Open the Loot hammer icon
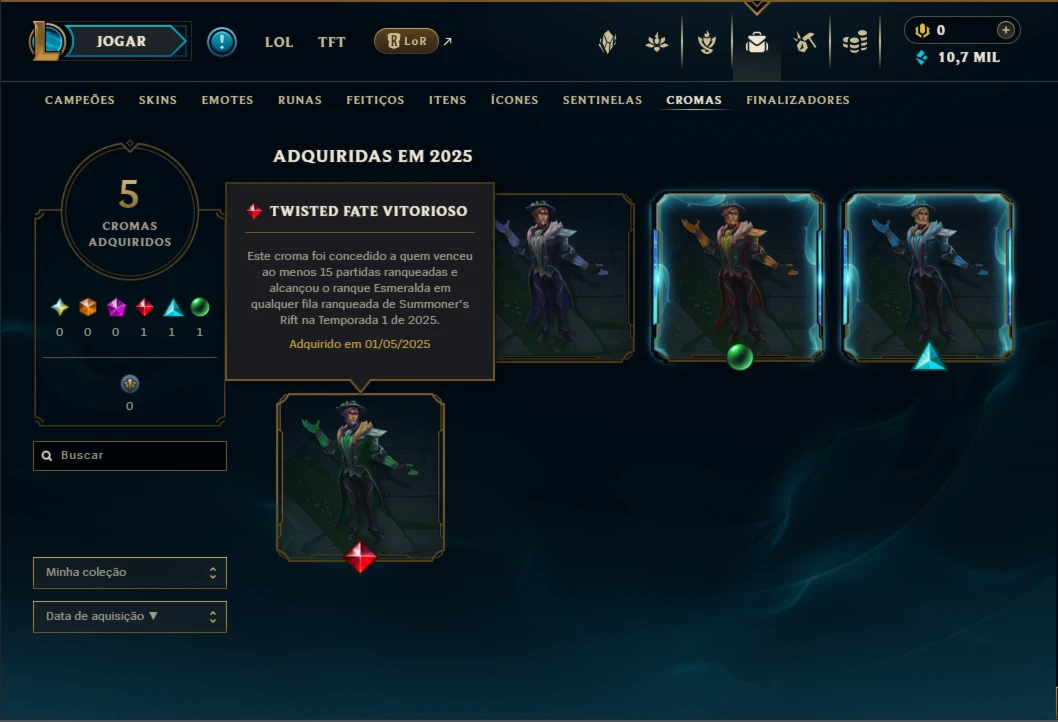This screenshot has height=722, width=1058. (x=805, y=43)
